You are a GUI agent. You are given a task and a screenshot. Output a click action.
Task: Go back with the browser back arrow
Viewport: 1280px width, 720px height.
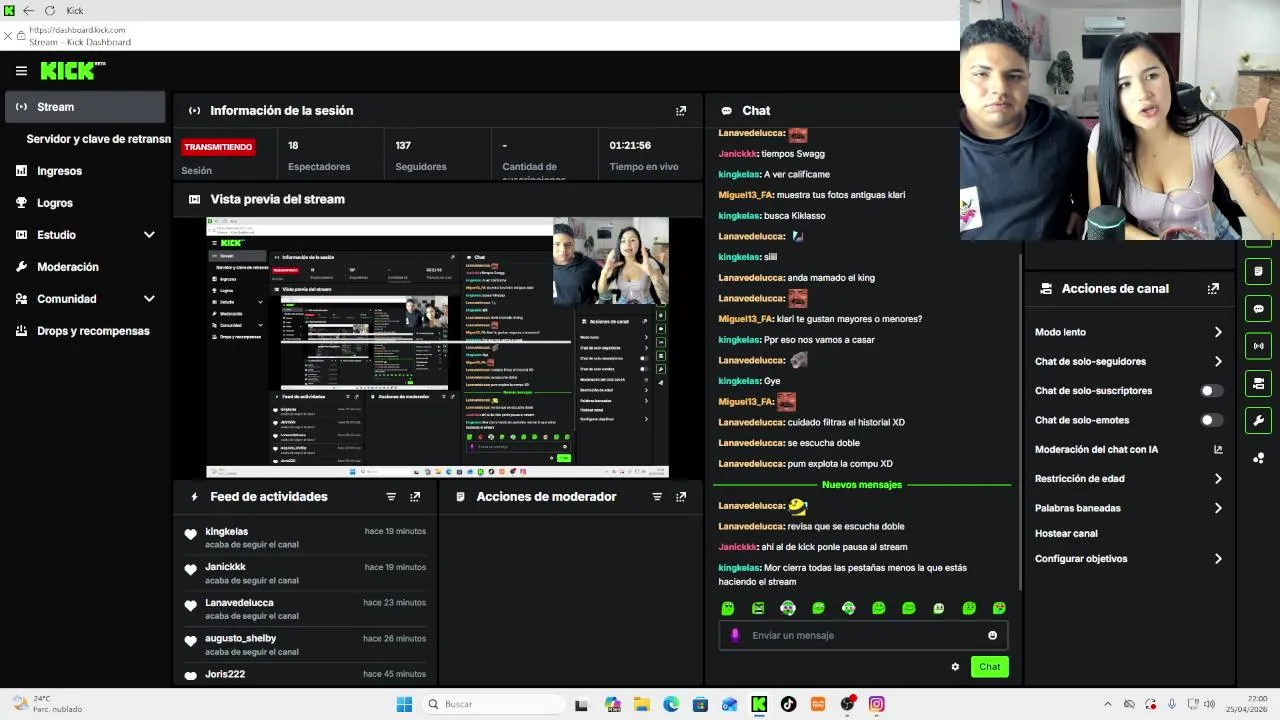tap(28, 10)
